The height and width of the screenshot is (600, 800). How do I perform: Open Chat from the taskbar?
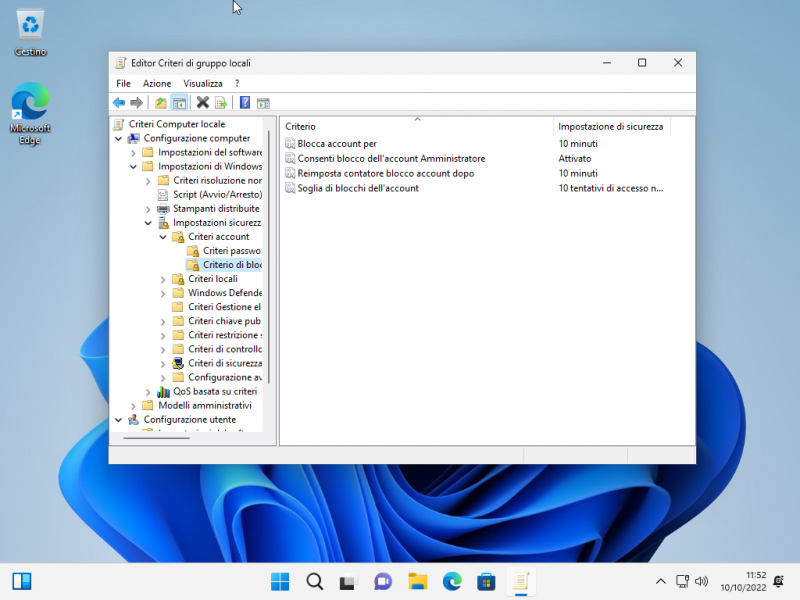(x=383, y=581)
